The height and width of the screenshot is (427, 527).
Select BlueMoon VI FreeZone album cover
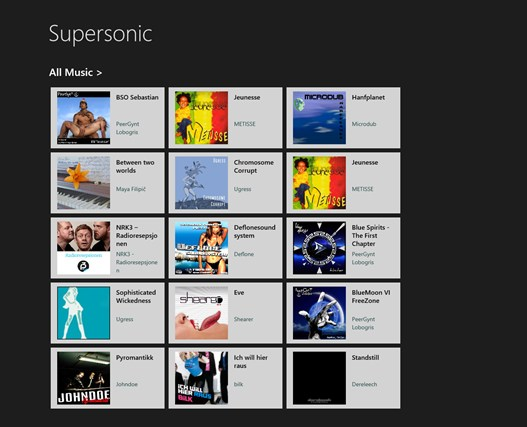pyautogui.click(x=319, y=313)
